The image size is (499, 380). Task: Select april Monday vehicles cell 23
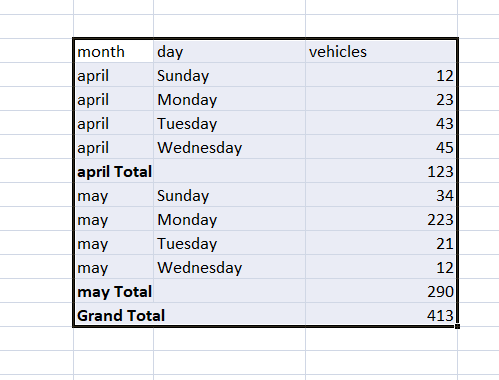381,99
